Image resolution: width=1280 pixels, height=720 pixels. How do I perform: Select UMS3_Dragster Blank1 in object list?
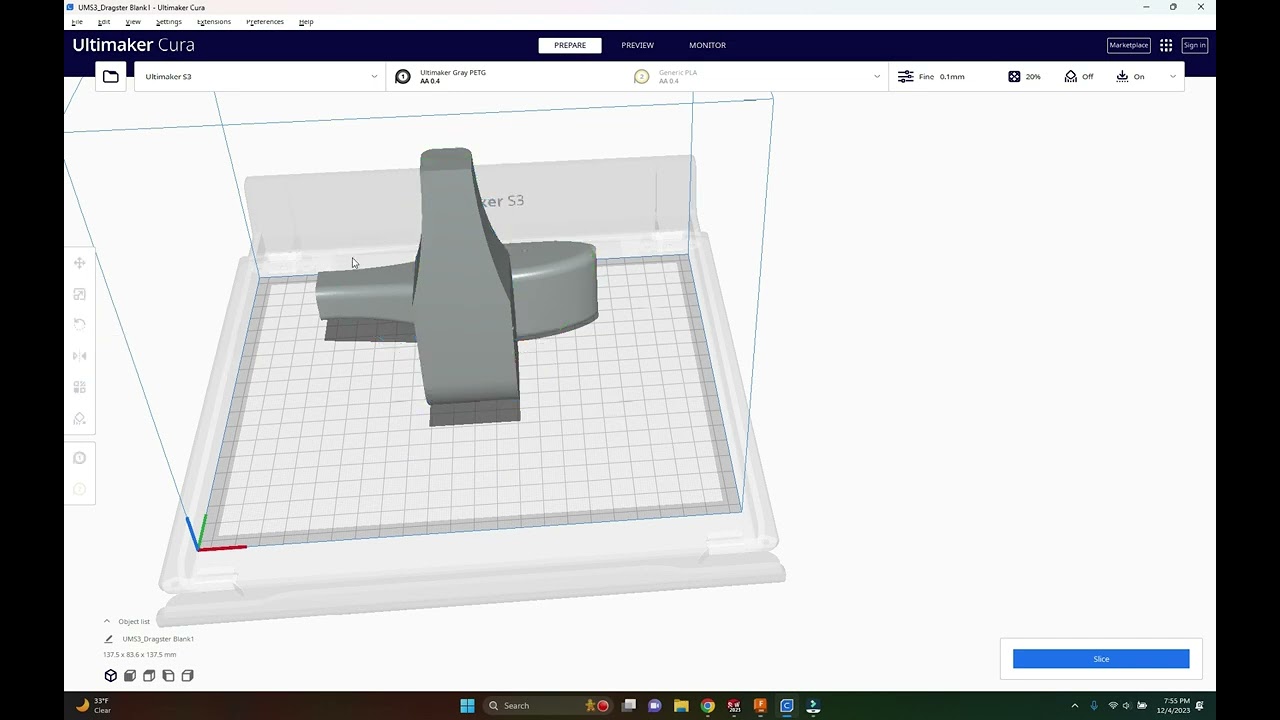tap(158, 639)
